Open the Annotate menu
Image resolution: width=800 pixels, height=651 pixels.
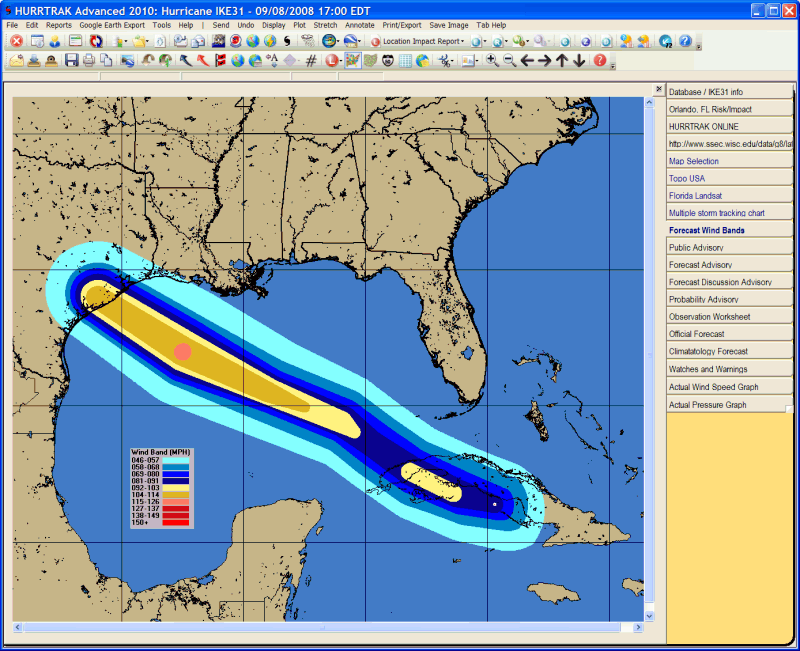[359, 24]
